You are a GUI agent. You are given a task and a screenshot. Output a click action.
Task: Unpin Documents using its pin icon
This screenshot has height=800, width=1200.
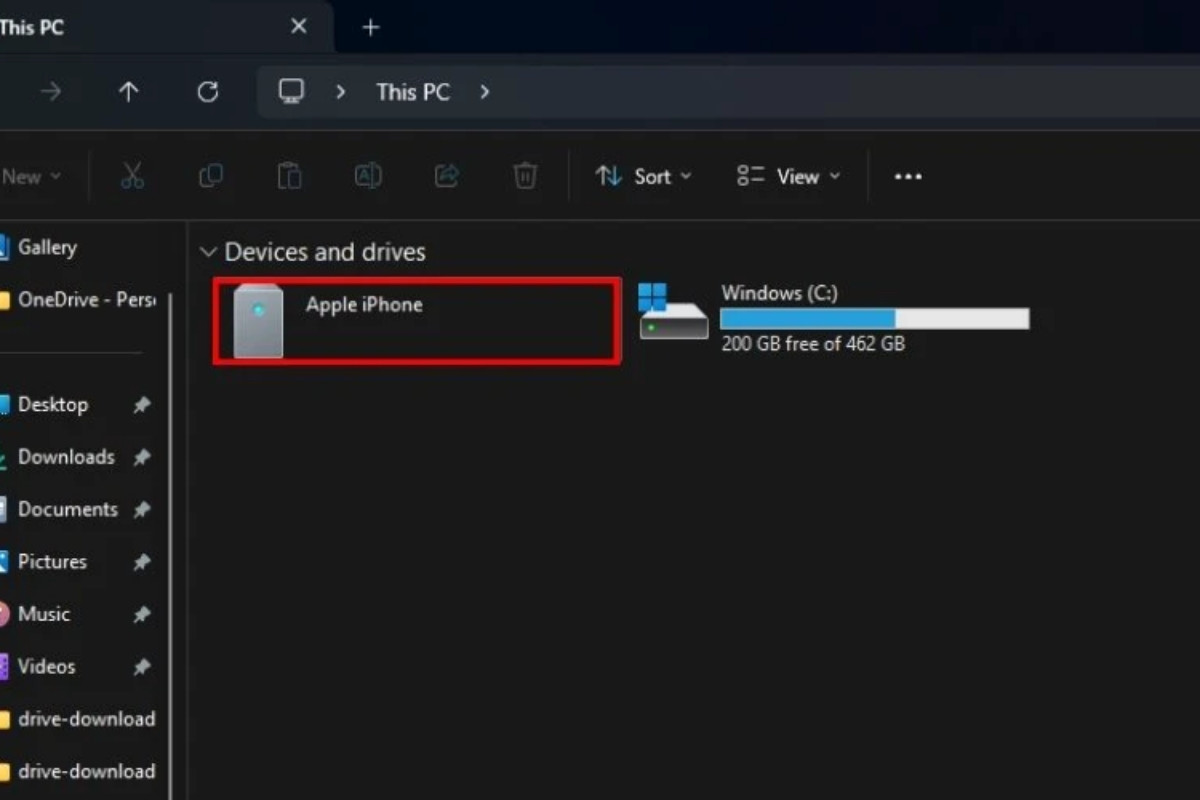tap(142, 510)
